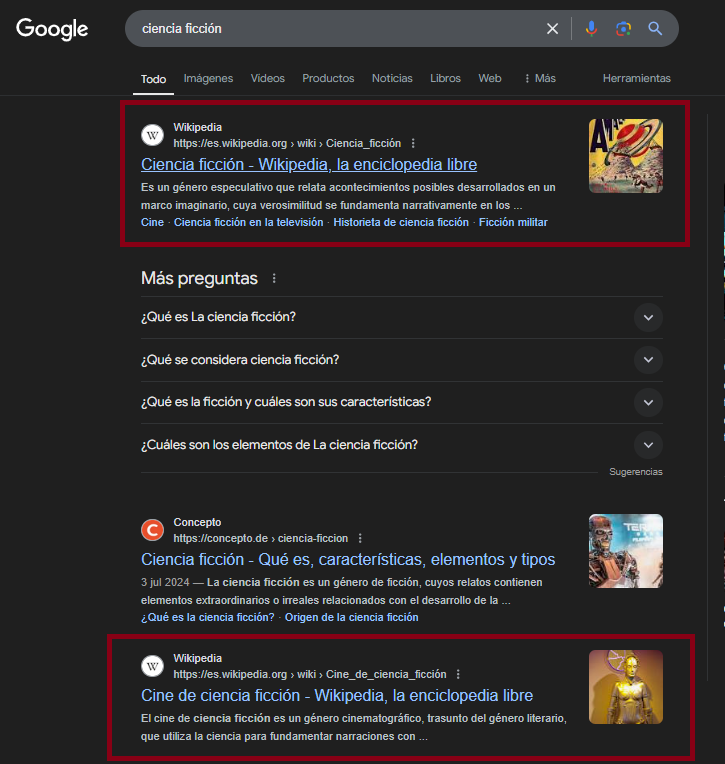Image resolution: width=725 pixels, height=764 pixels.
Task: Select the Todo tab
Action: 153,79
